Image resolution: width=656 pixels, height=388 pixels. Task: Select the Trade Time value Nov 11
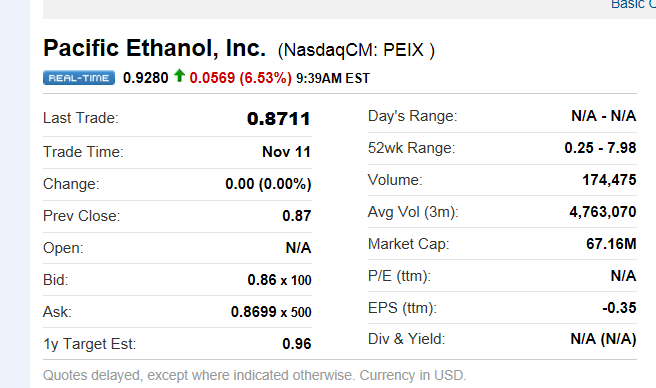click(287, 152)
